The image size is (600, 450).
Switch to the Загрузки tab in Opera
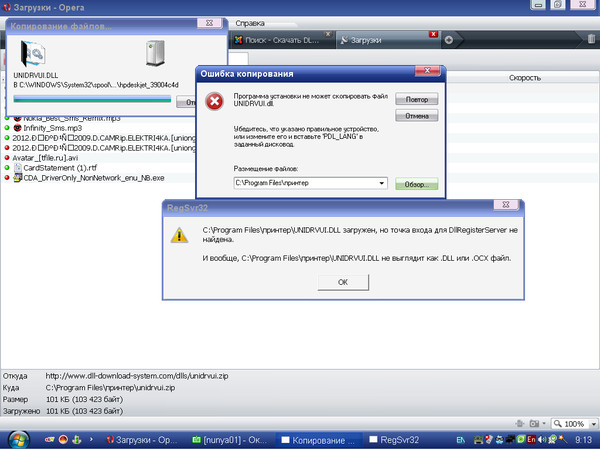tap(386, 40)
